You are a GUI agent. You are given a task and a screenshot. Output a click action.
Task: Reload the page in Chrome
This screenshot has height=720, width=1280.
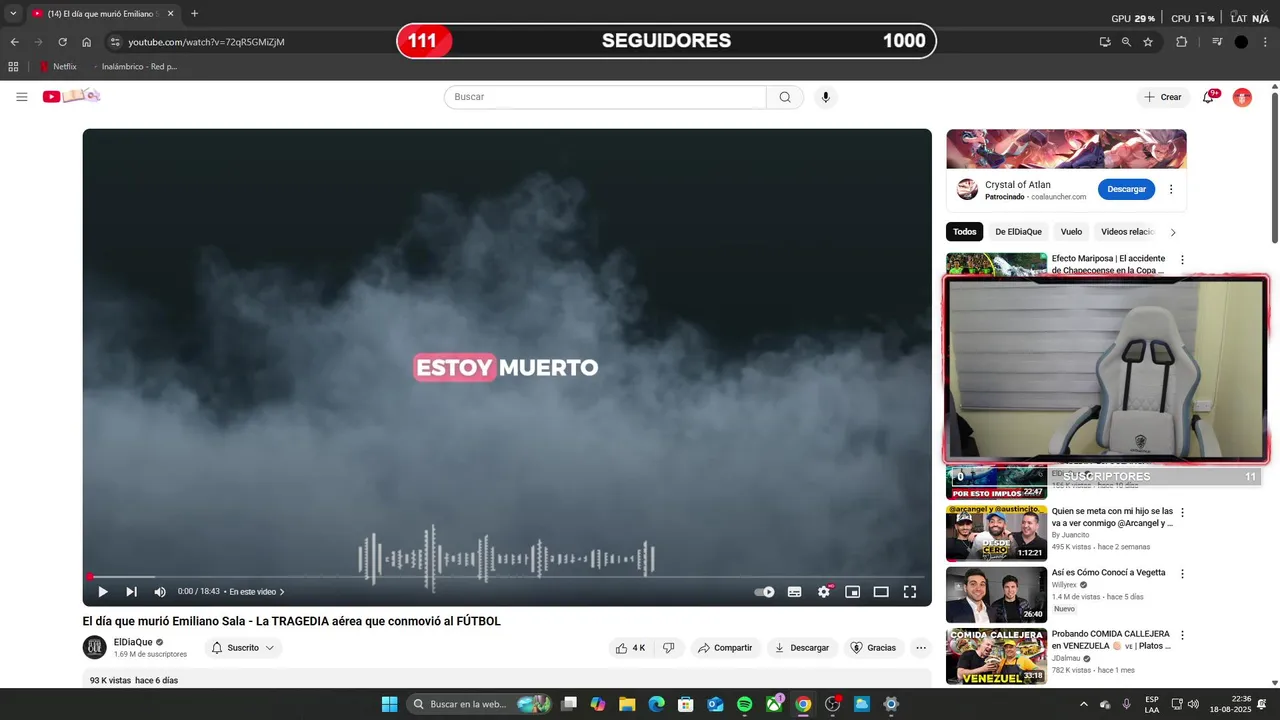click(x=62, y=42)
